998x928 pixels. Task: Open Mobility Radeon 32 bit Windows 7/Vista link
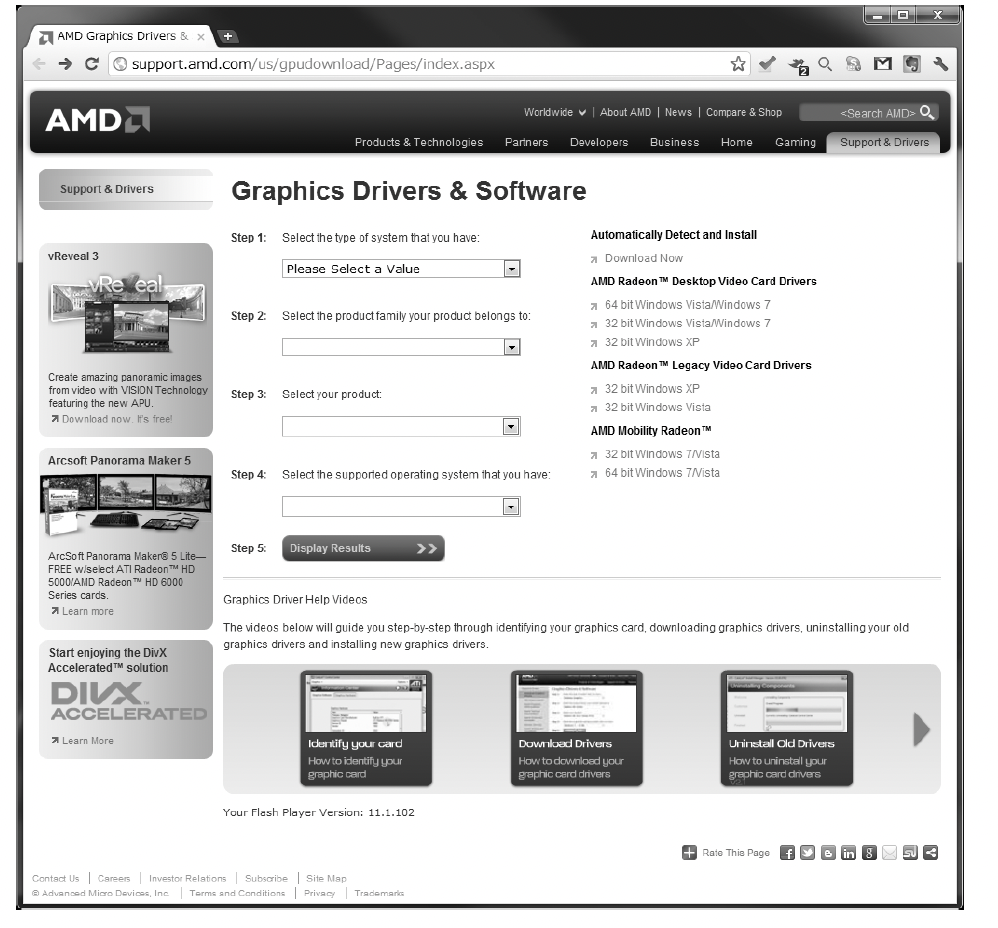pos(662,454)
